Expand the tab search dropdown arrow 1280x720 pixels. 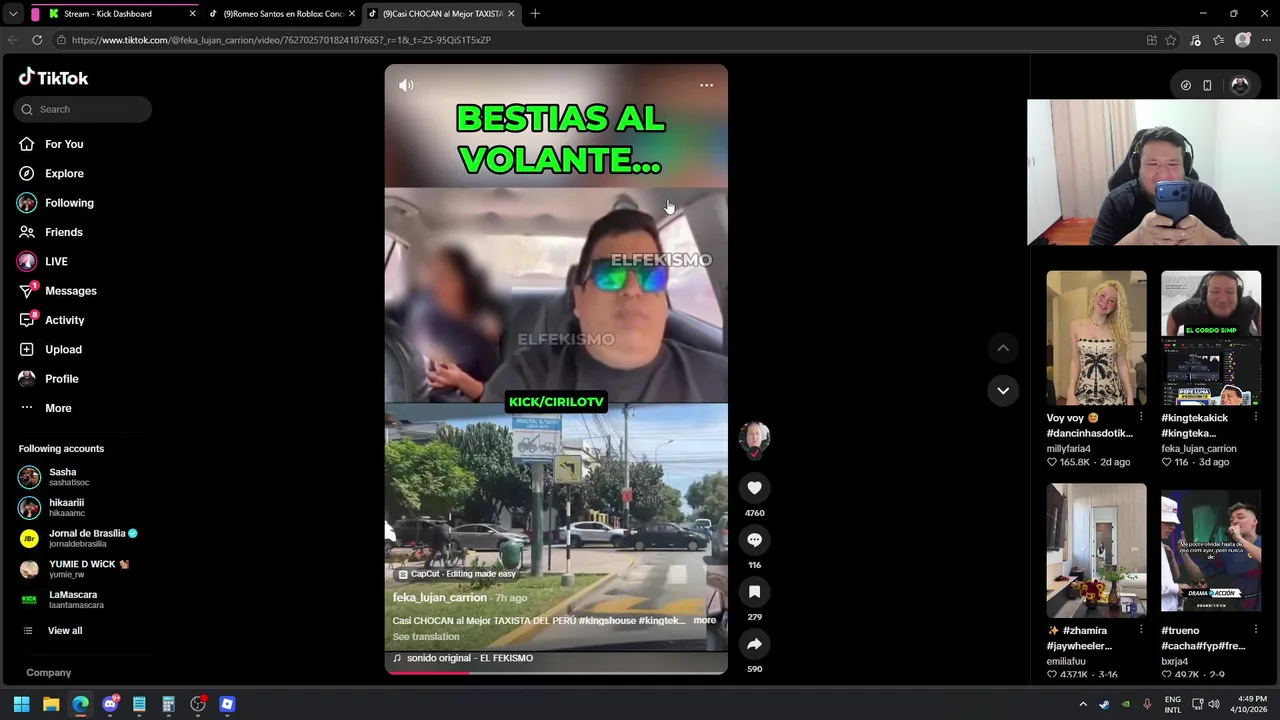click(x=13, y=14)
